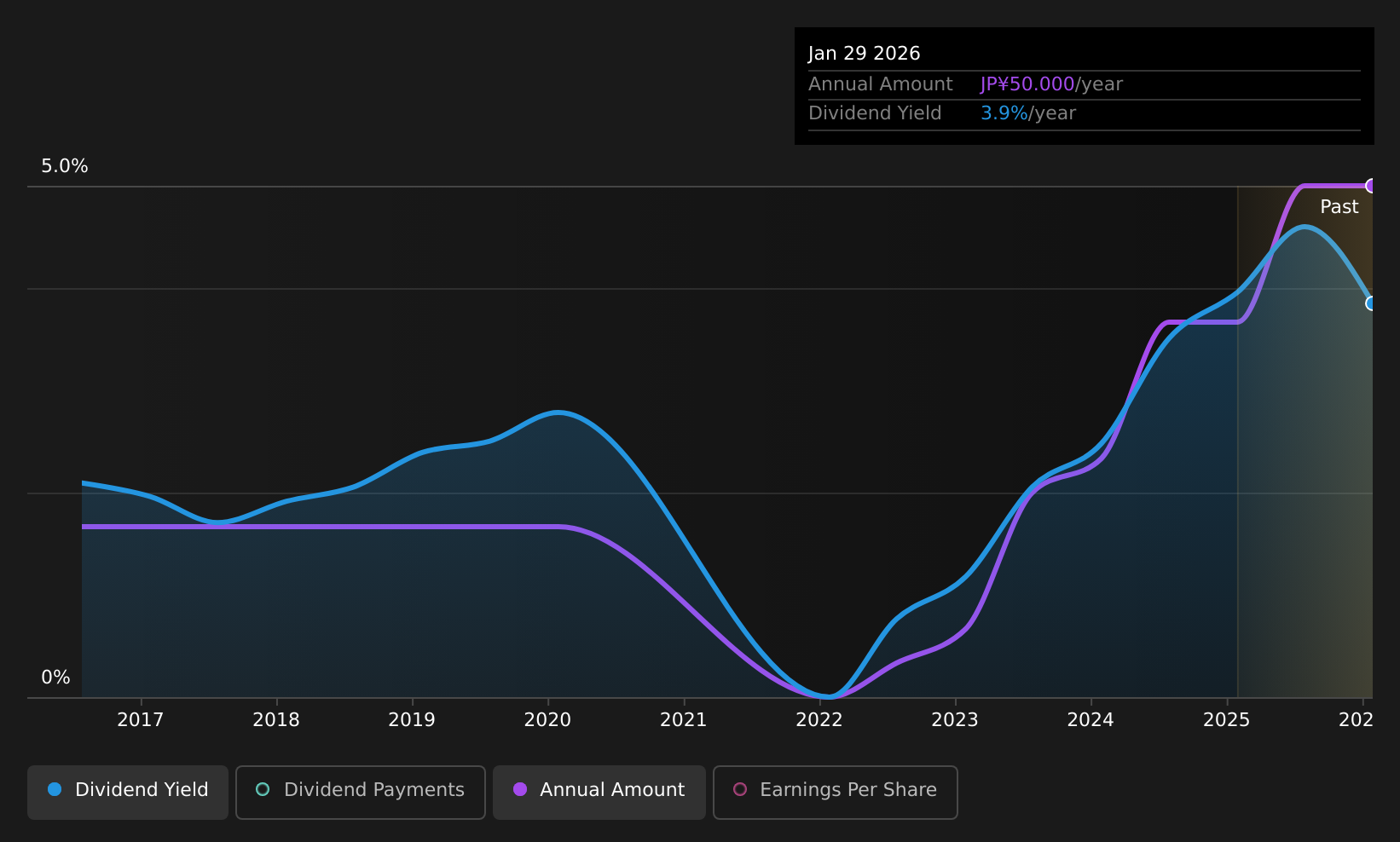Select the 2022 label on the x-axis
Screen dimensions: 1400x842
819,720
